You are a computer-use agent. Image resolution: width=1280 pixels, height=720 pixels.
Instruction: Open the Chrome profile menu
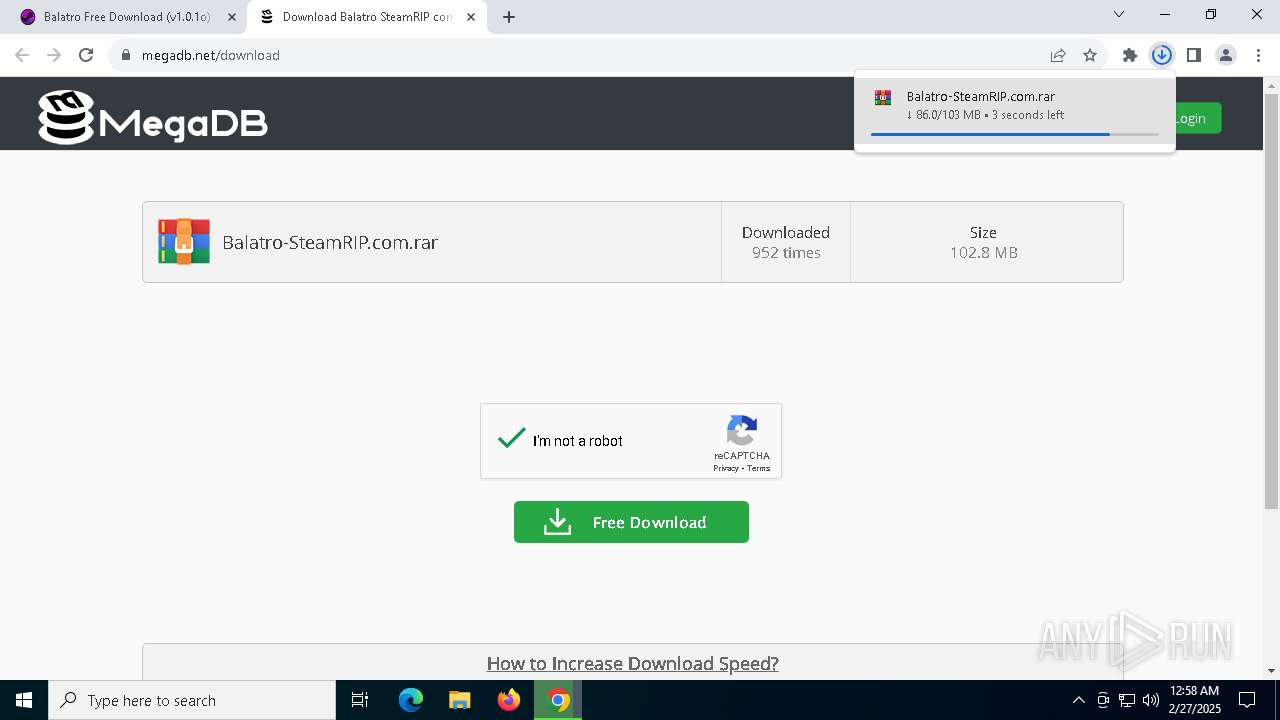click(1226, 55)
